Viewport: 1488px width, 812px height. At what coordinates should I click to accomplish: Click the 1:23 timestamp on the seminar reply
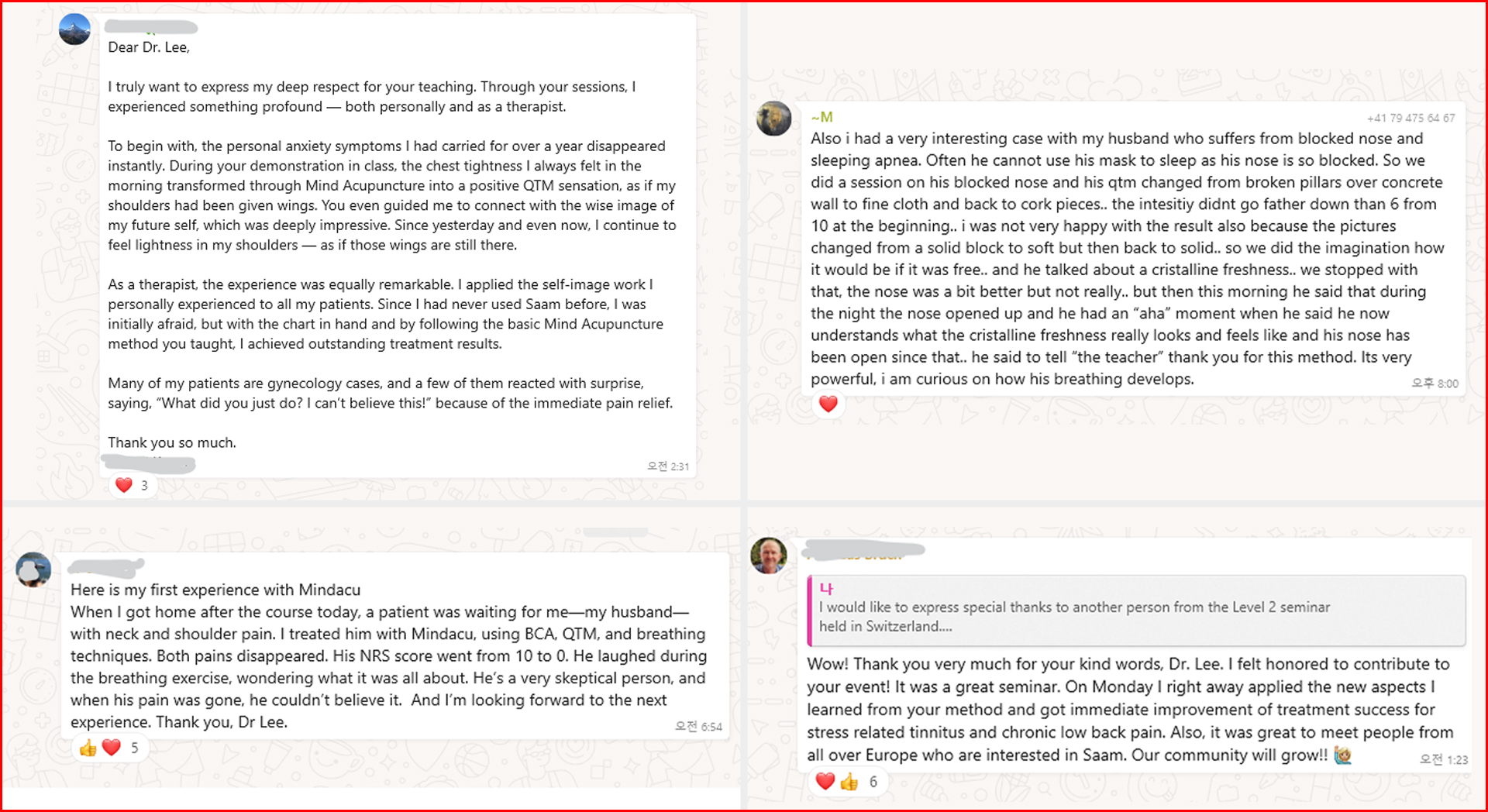[1444, 760]
